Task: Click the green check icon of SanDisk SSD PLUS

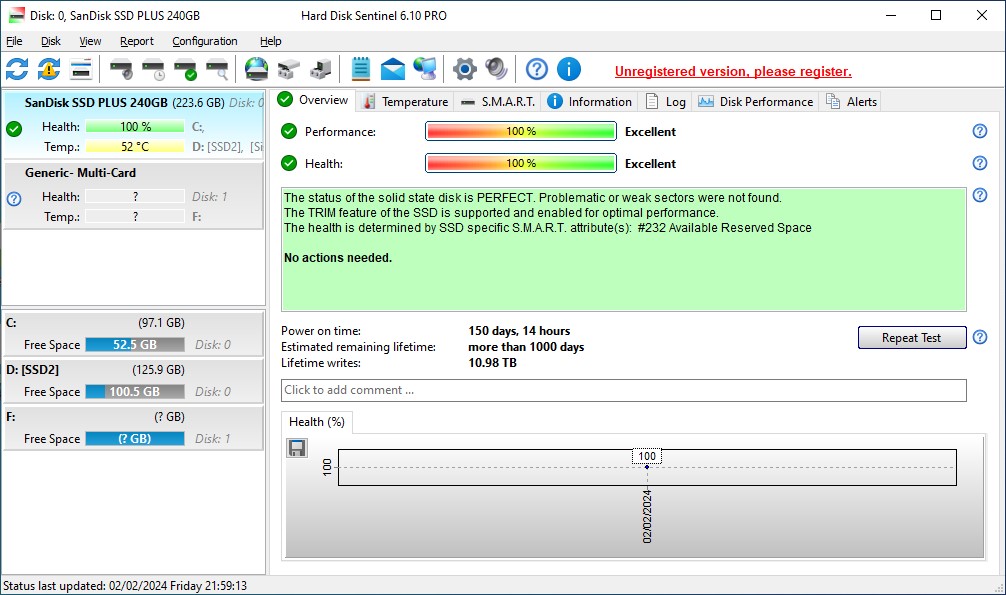Action: pyautogui.click(x=14, y=128)
